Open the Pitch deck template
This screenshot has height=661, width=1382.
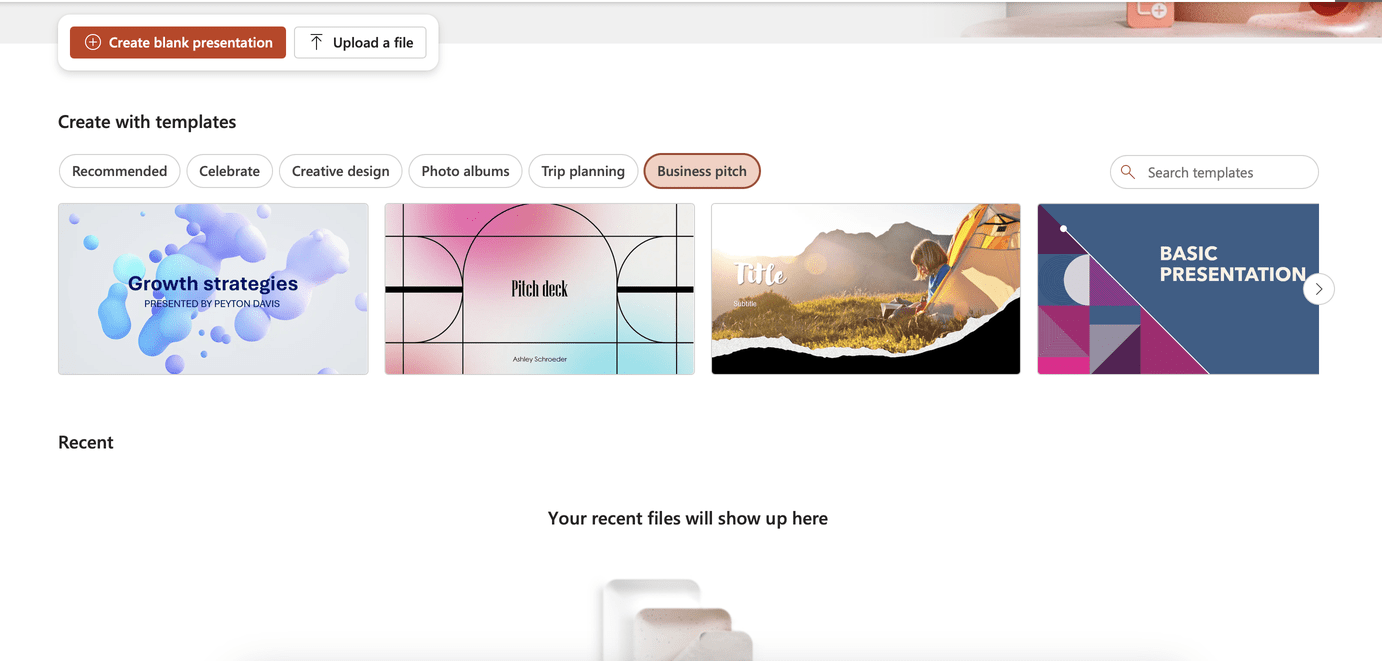(539, 288)
